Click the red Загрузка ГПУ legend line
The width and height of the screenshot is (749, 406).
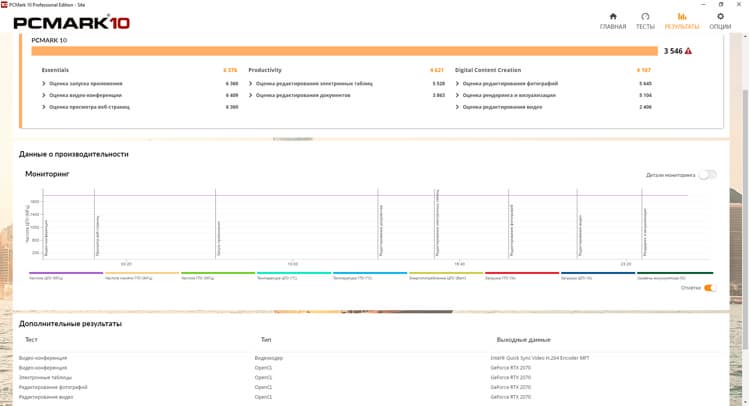click(522, 273)
